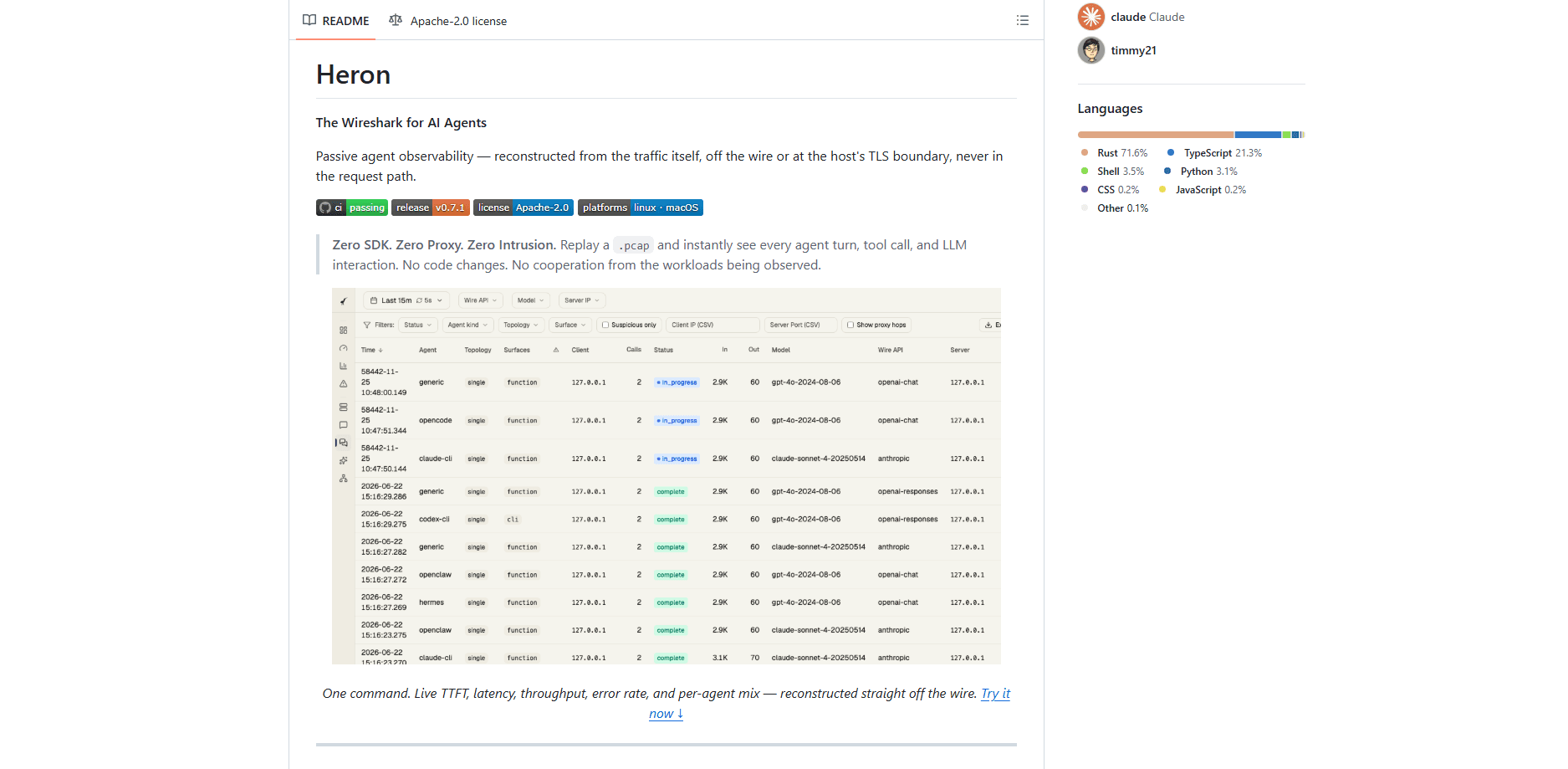Click the scales icon beside Apache-2.0 license

[x=396, y=20]
